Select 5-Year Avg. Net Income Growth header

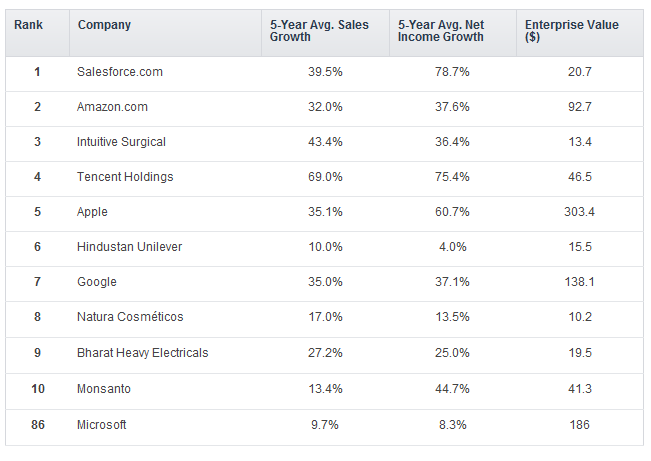440,31
